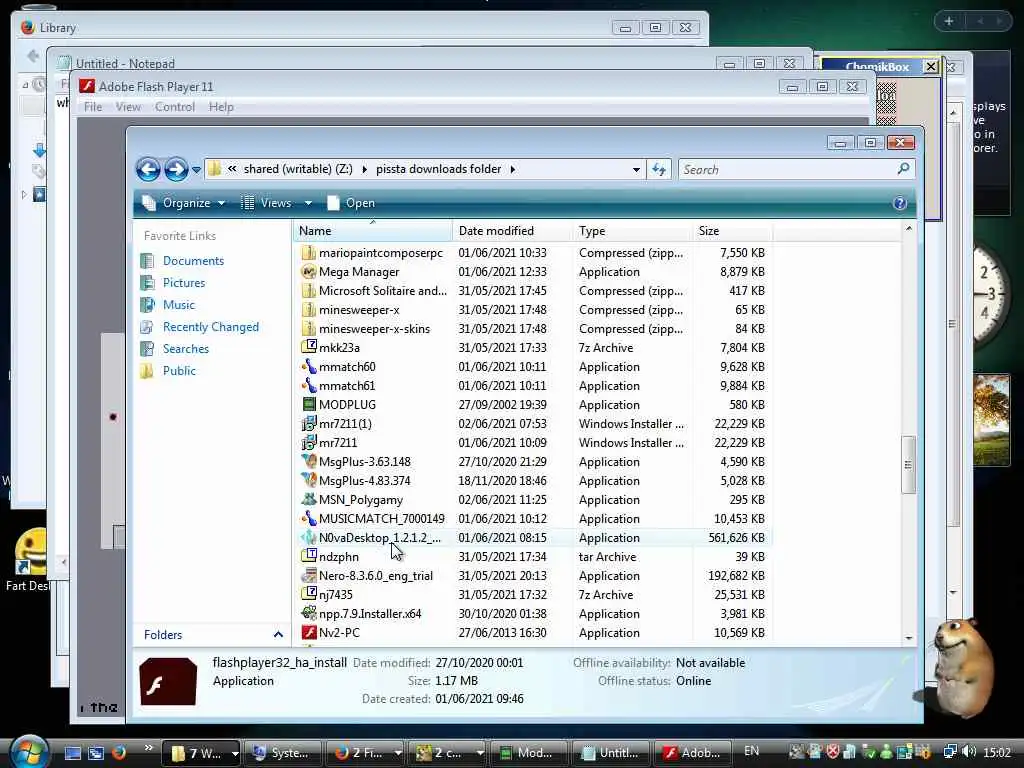The width and height of the screenshot is (1024, 768).
Task: Open the Windows Start orb
Action: [29, 751]
